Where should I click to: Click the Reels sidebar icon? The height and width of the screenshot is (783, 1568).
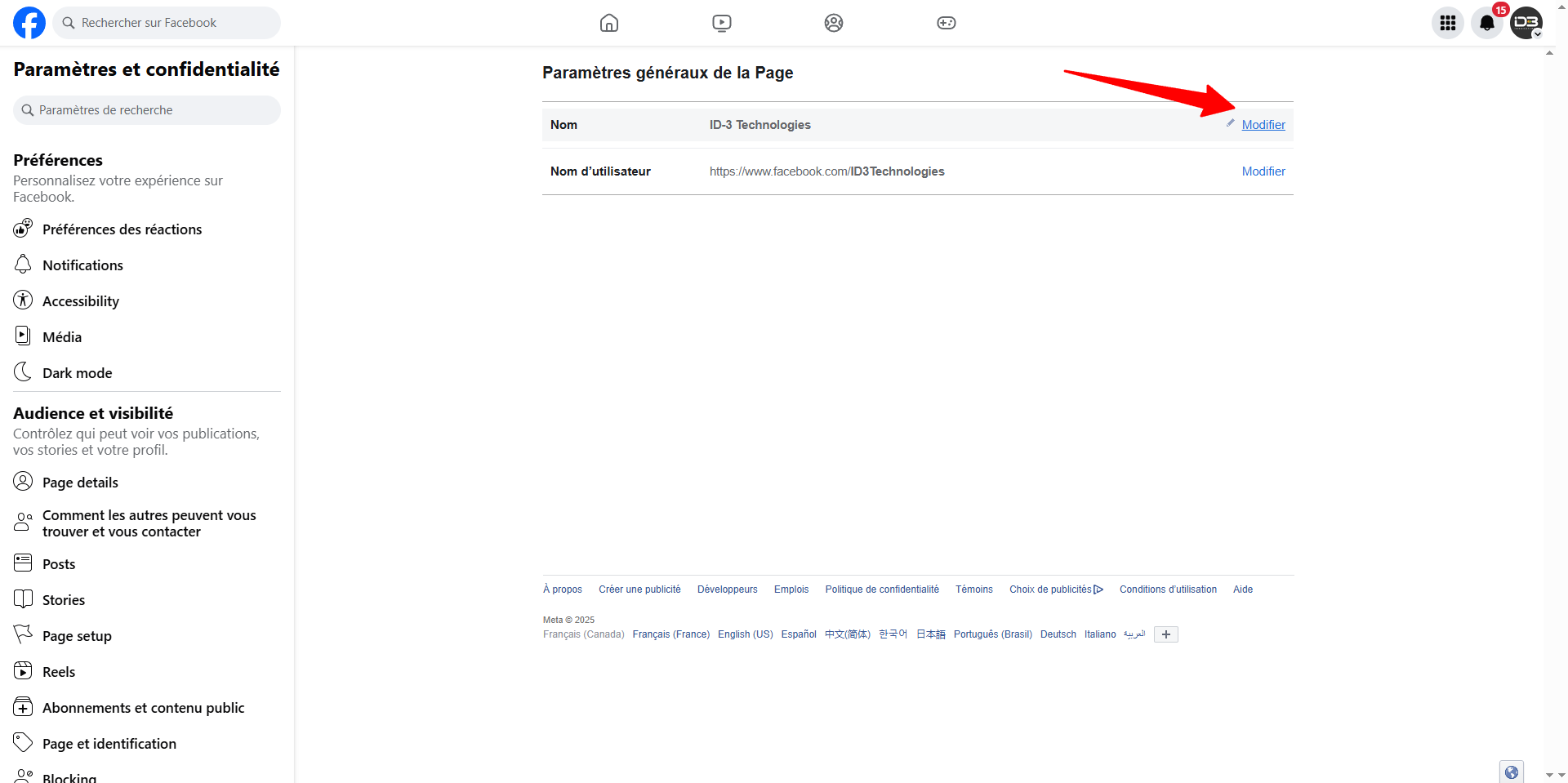click(x=23, y=670)
